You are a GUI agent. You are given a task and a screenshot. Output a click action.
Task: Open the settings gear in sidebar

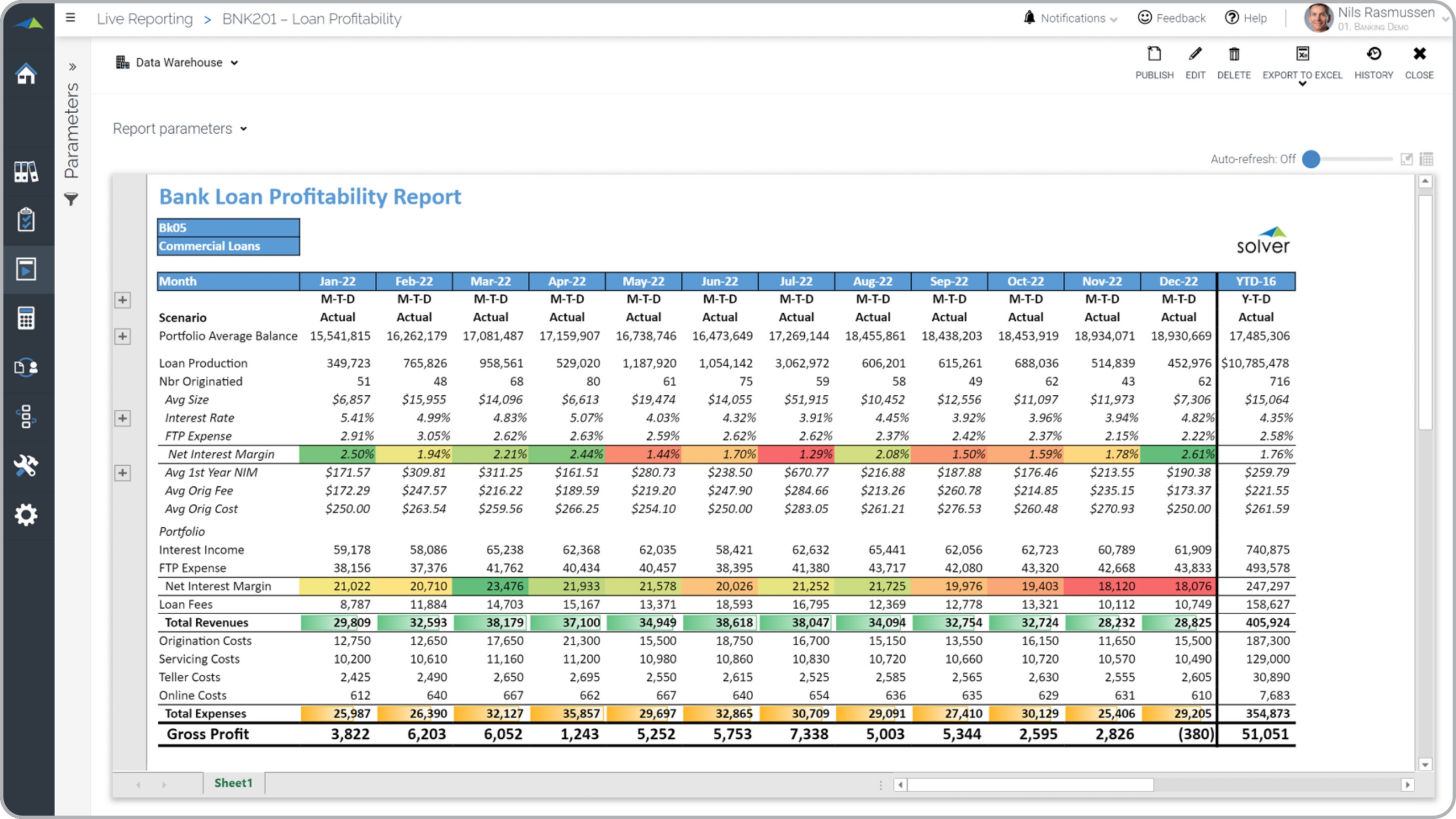point(26,515)
